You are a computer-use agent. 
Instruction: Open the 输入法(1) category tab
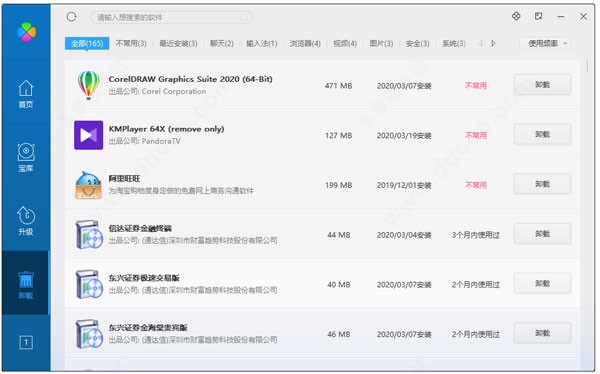[261, 43]
